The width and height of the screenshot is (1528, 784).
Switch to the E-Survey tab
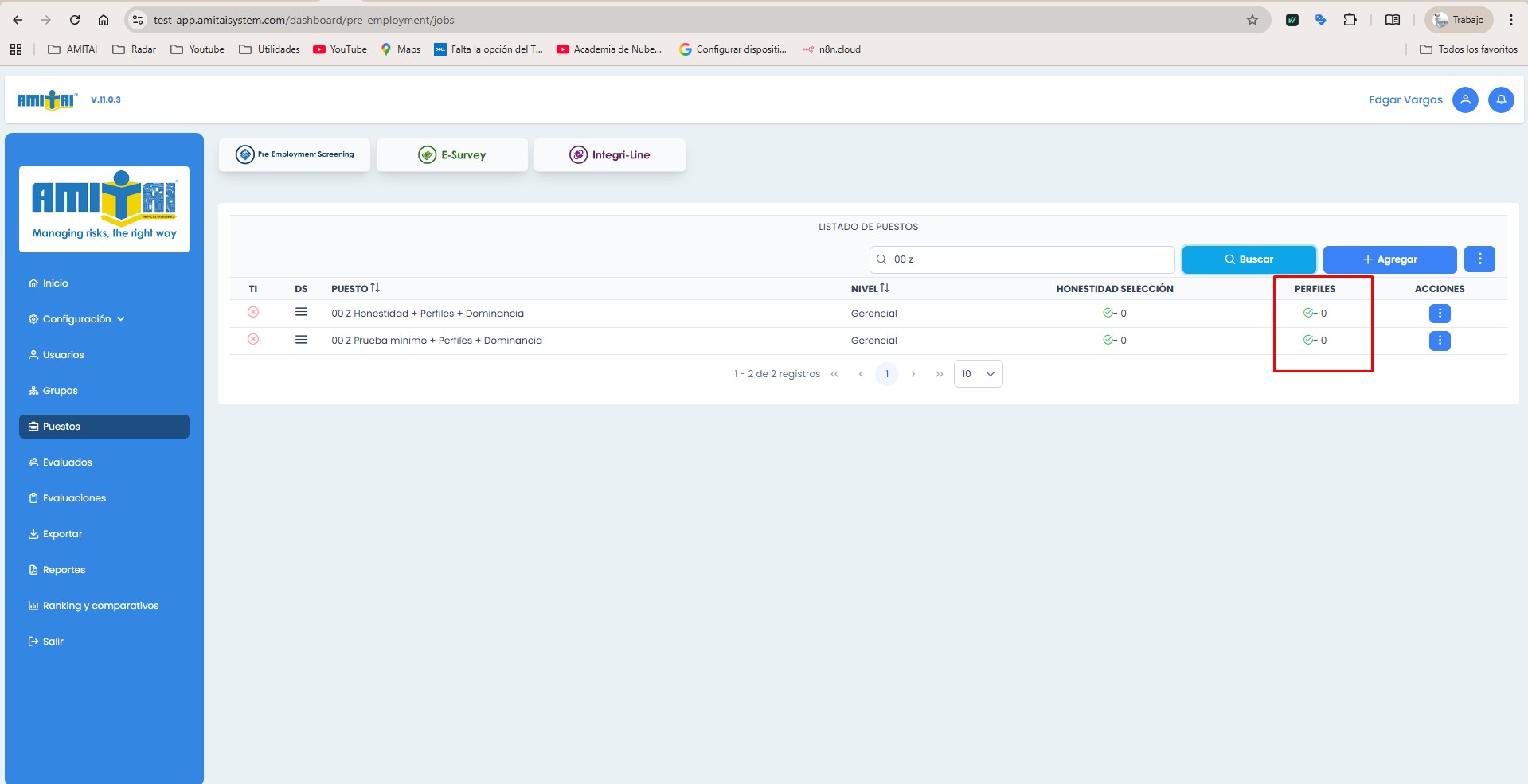point(452,155)
